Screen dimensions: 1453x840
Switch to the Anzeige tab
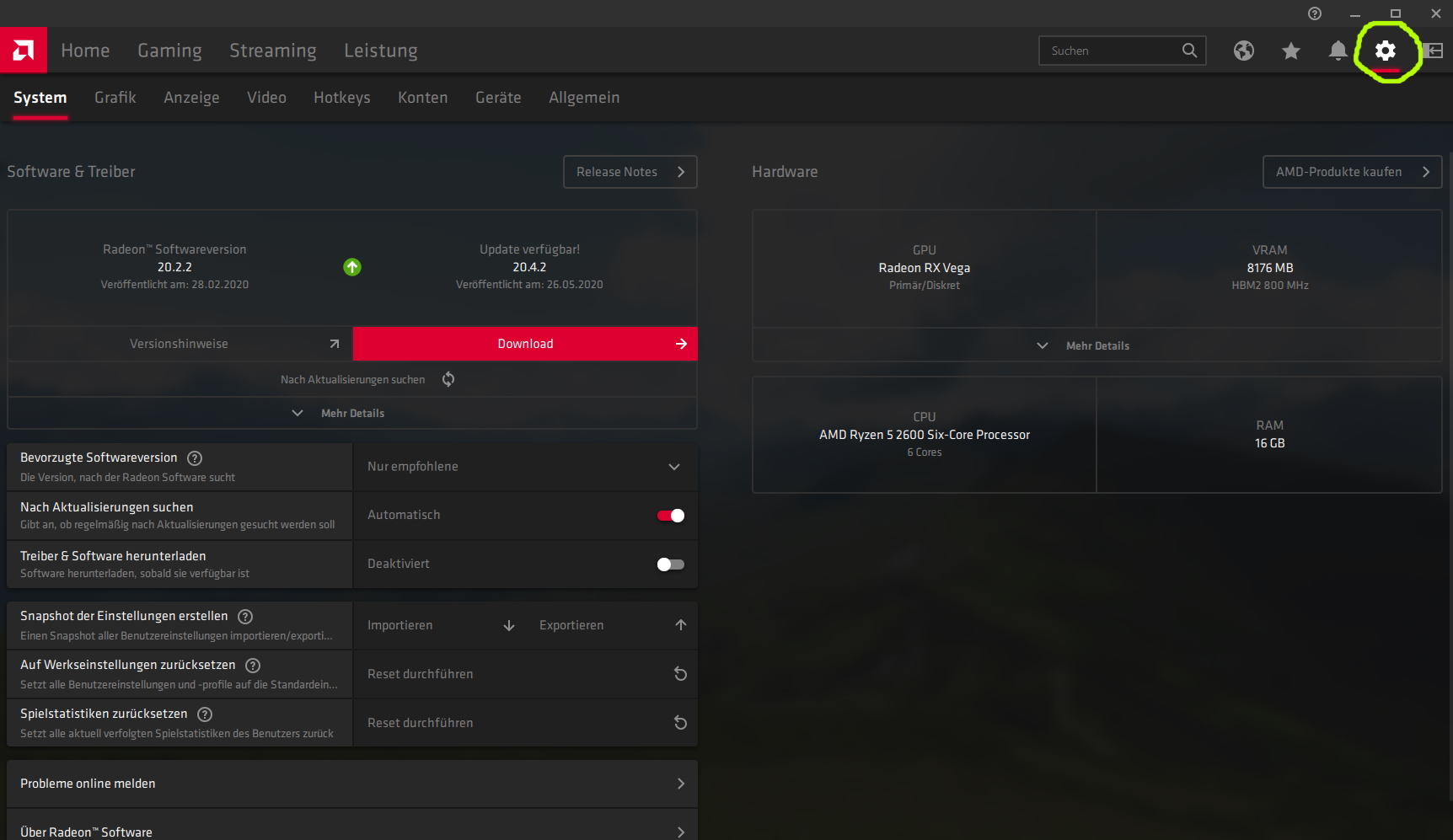pyautogui.click(x=191, y=98)
